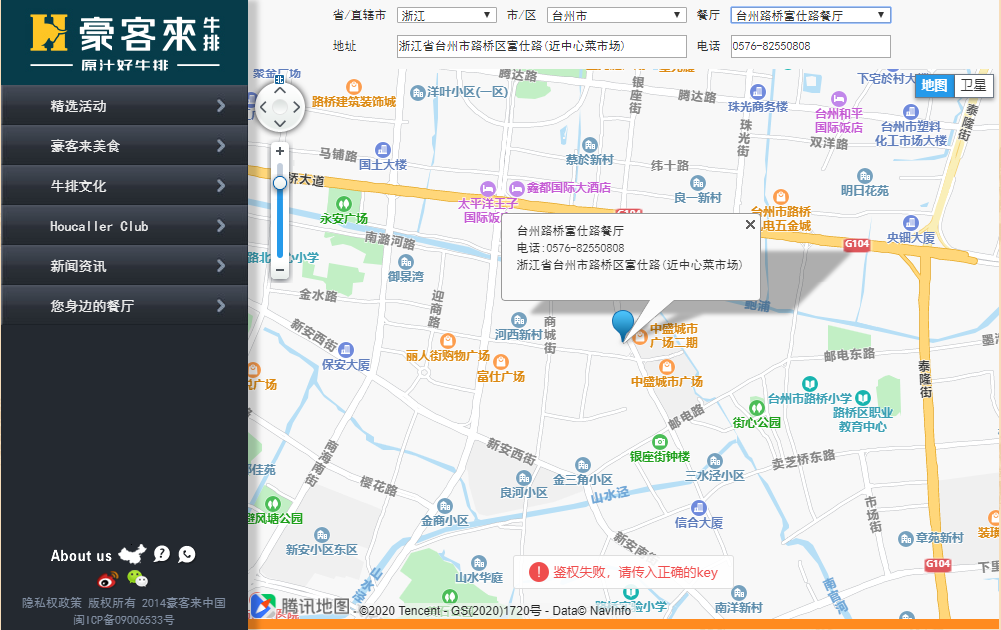
Task: Click the Sina Weibo icon
Action: 109,579
